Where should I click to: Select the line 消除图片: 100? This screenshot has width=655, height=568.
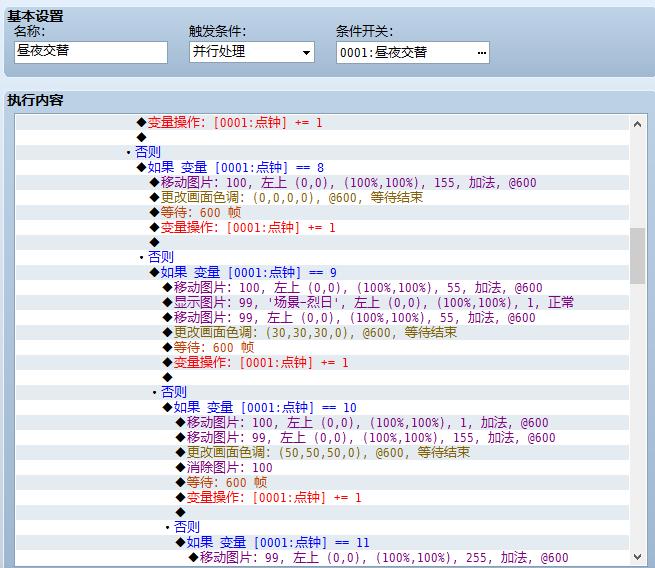click(x=322, y=467)
